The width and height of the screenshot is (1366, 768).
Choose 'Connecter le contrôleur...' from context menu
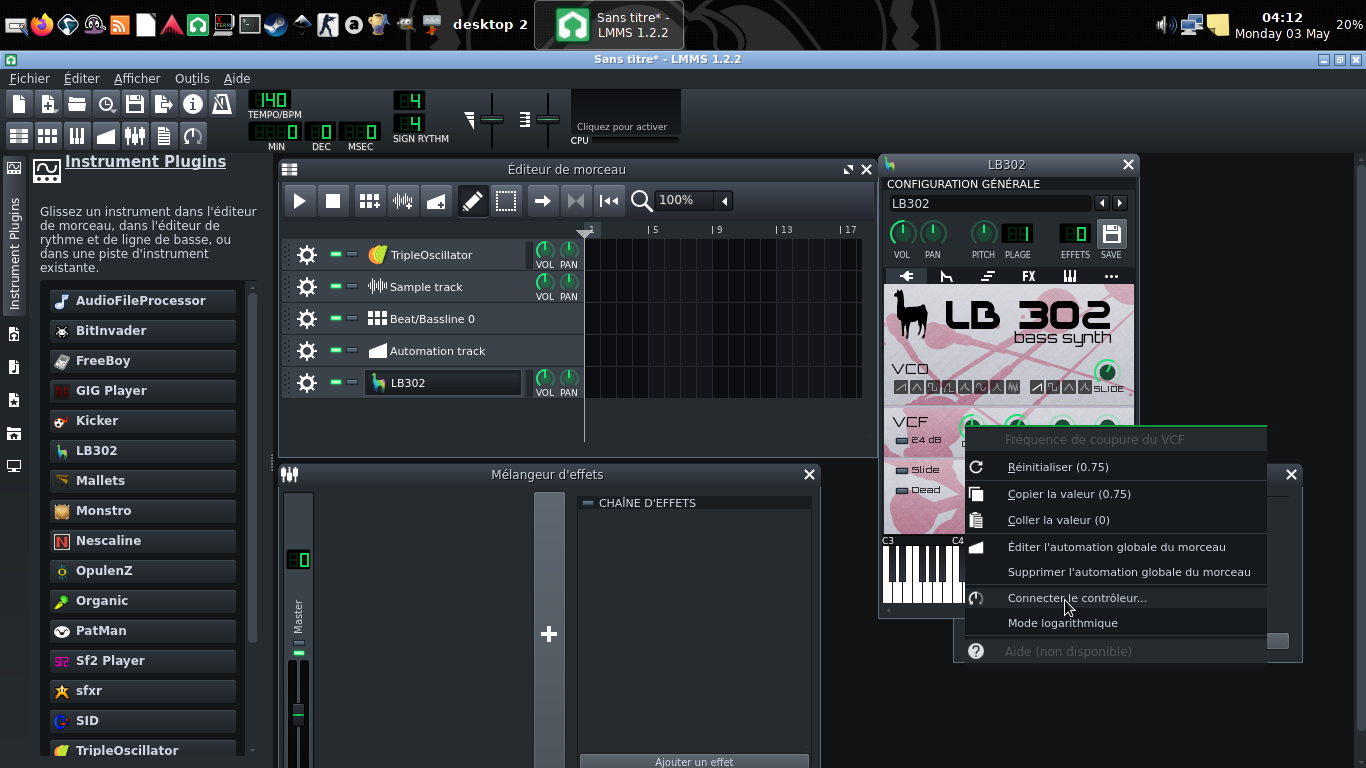click(x=1077, y=598)
